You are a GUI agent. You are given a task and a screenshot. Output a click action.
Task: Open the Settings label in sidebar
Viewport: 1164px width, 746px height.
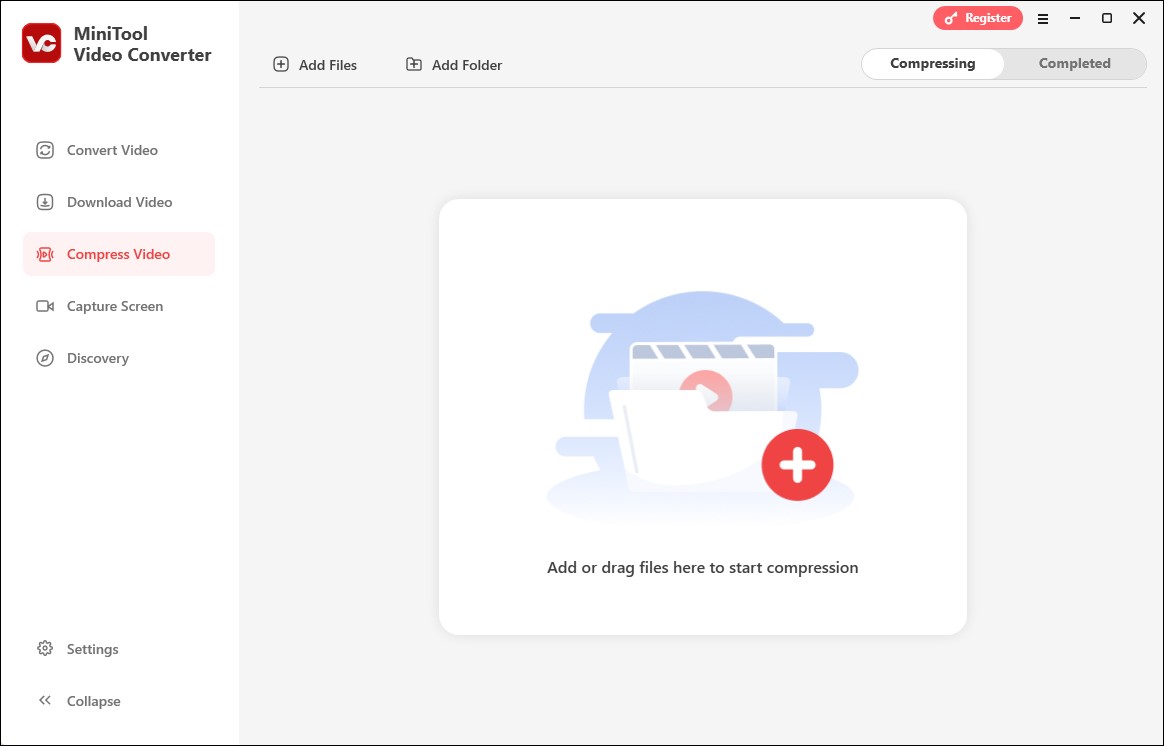pos(93,649)
